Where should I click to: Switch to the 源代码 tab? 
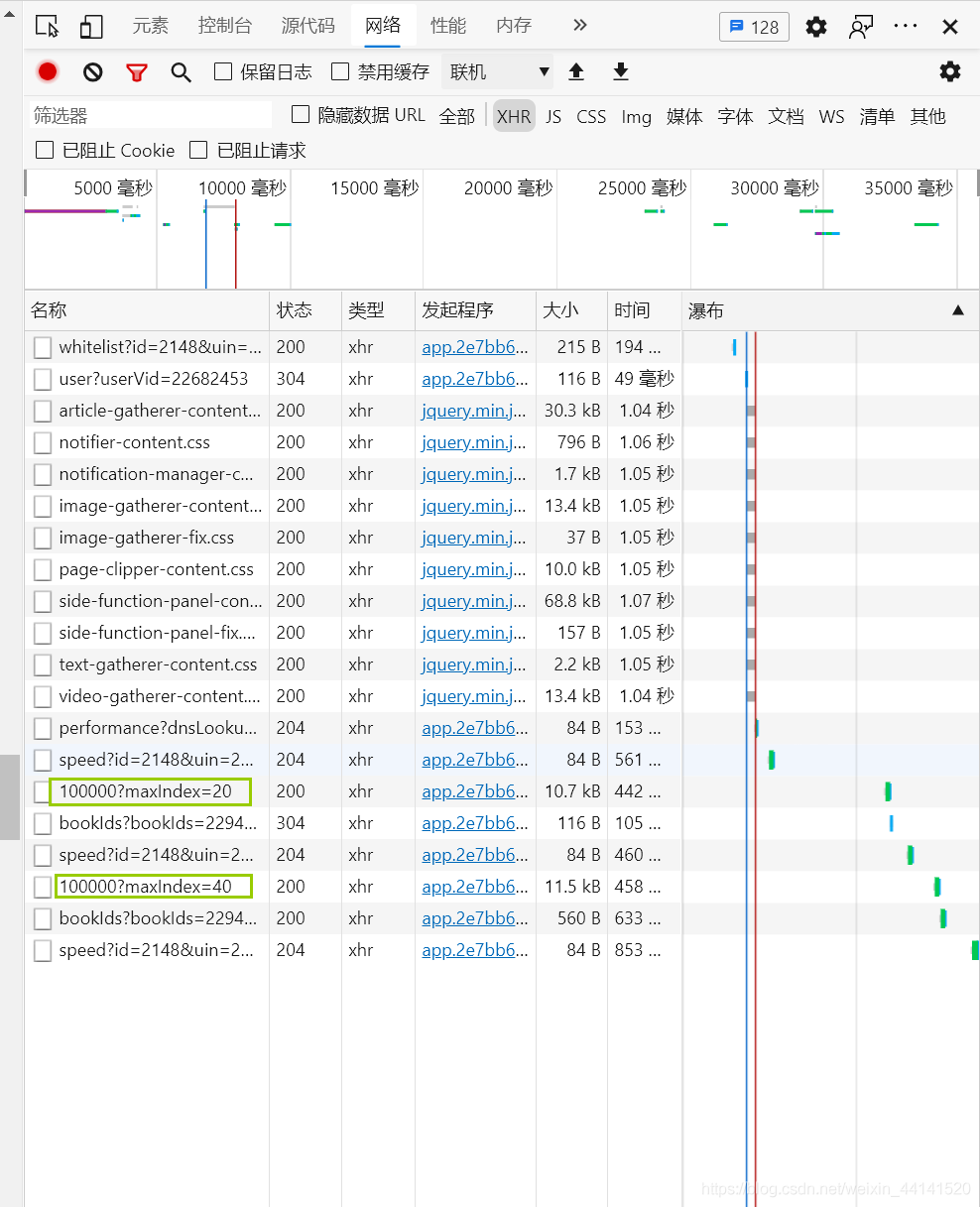click(x=308, y=26)
